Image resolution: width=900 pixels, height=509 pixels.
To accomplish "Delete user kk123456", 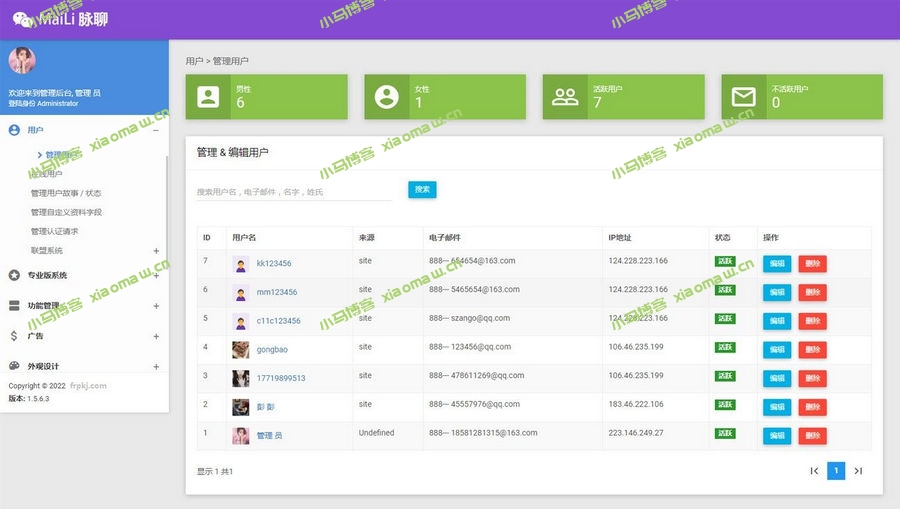I will tap(813, 263).
